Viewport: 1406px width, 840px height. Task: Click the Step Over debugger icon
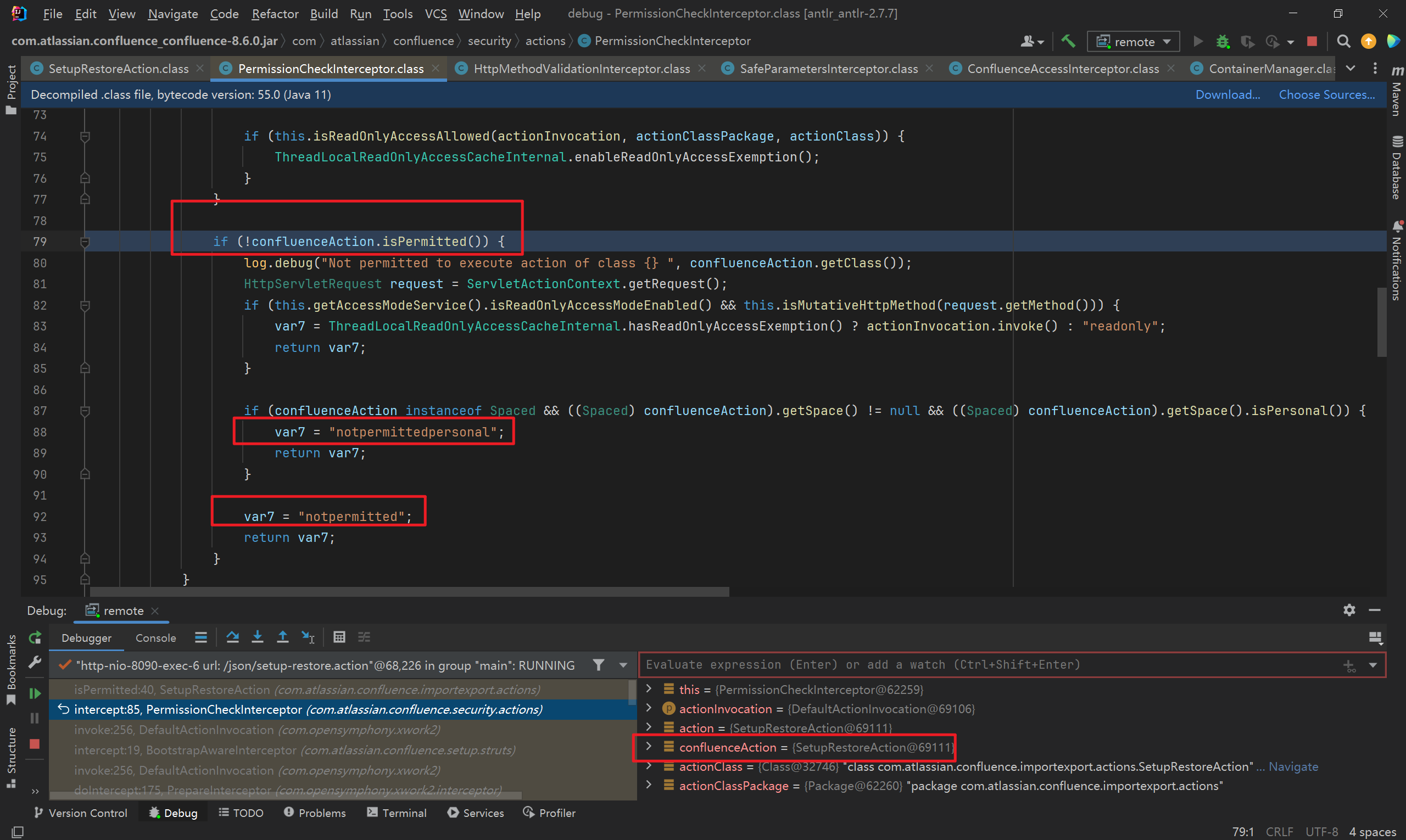coord(232,637)
